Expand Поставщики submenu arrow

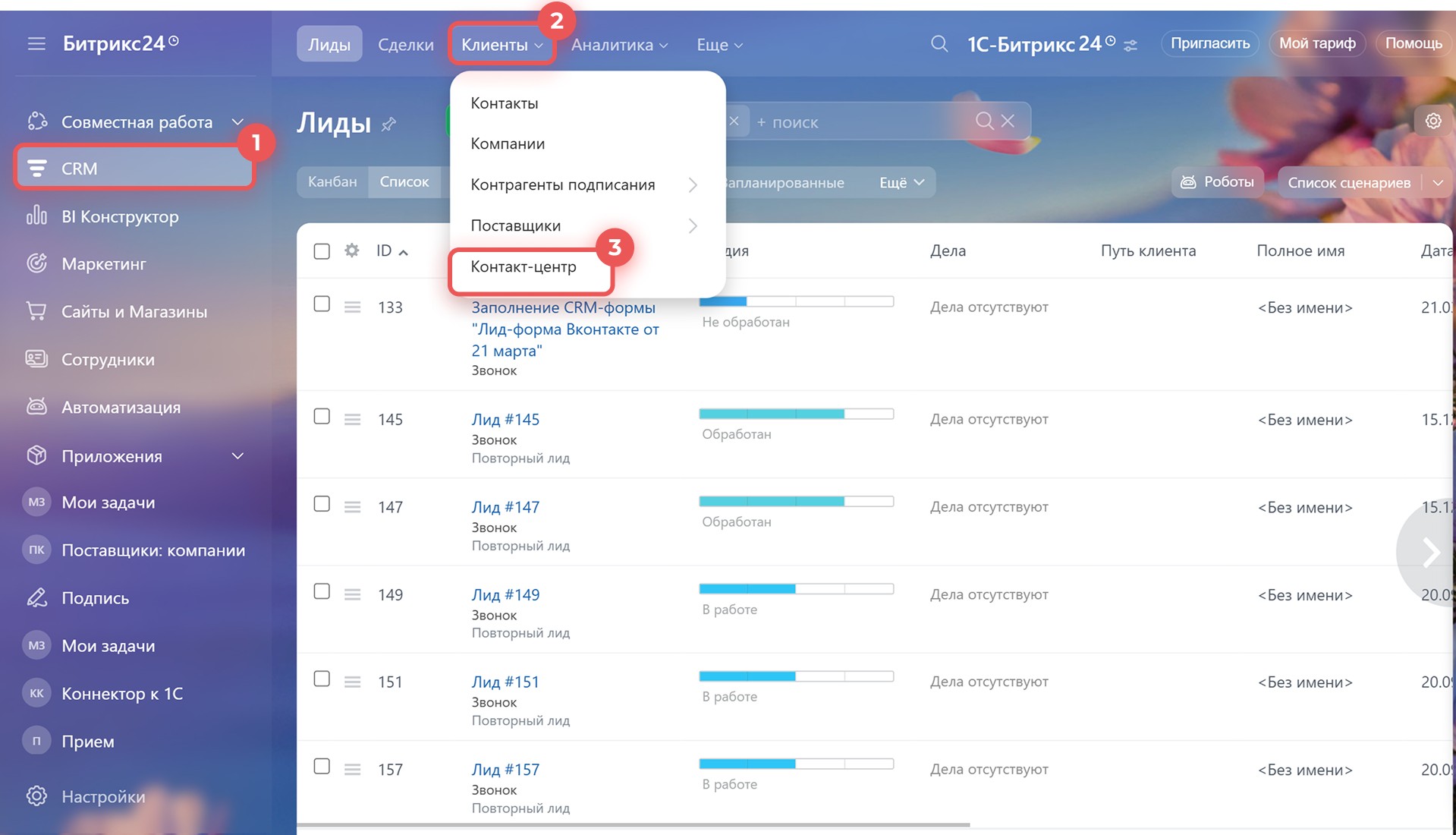(x=693, y=225)
